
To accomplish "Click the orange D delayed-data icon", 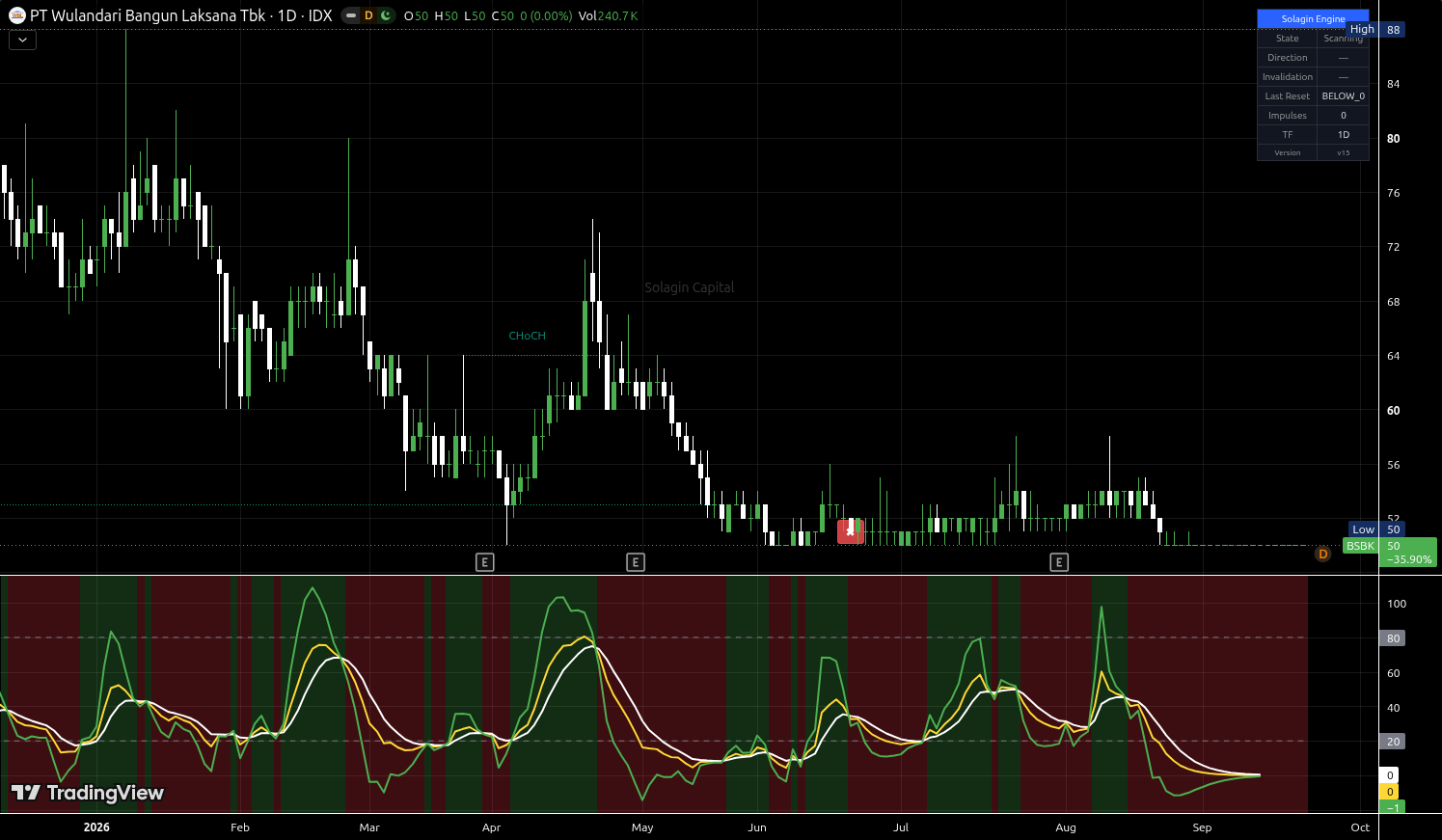I will click(x=368, y=15).
